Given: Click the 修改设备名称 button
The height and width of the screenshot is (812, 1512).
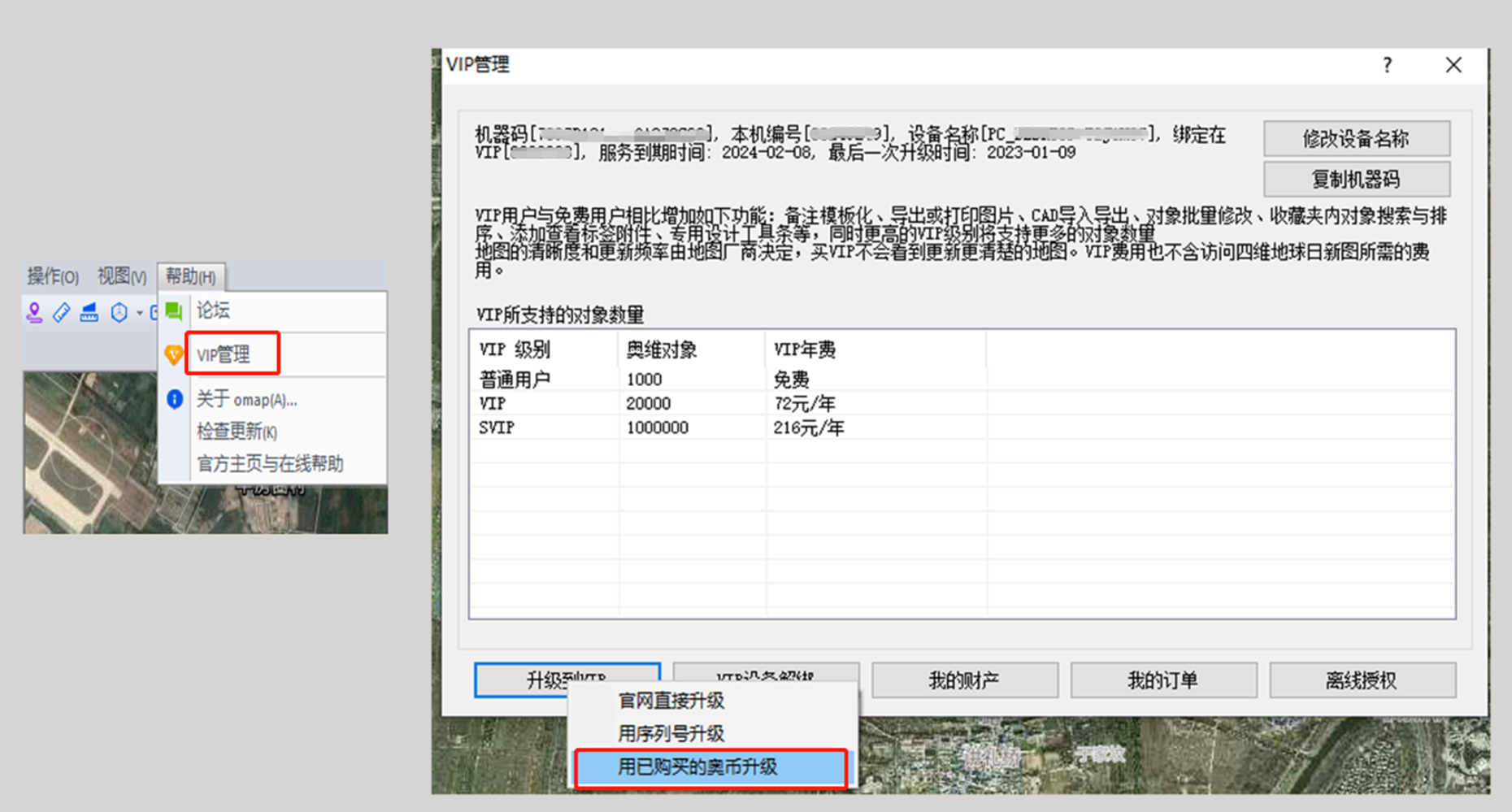Looking at the screenshot, I should 1355,139.
